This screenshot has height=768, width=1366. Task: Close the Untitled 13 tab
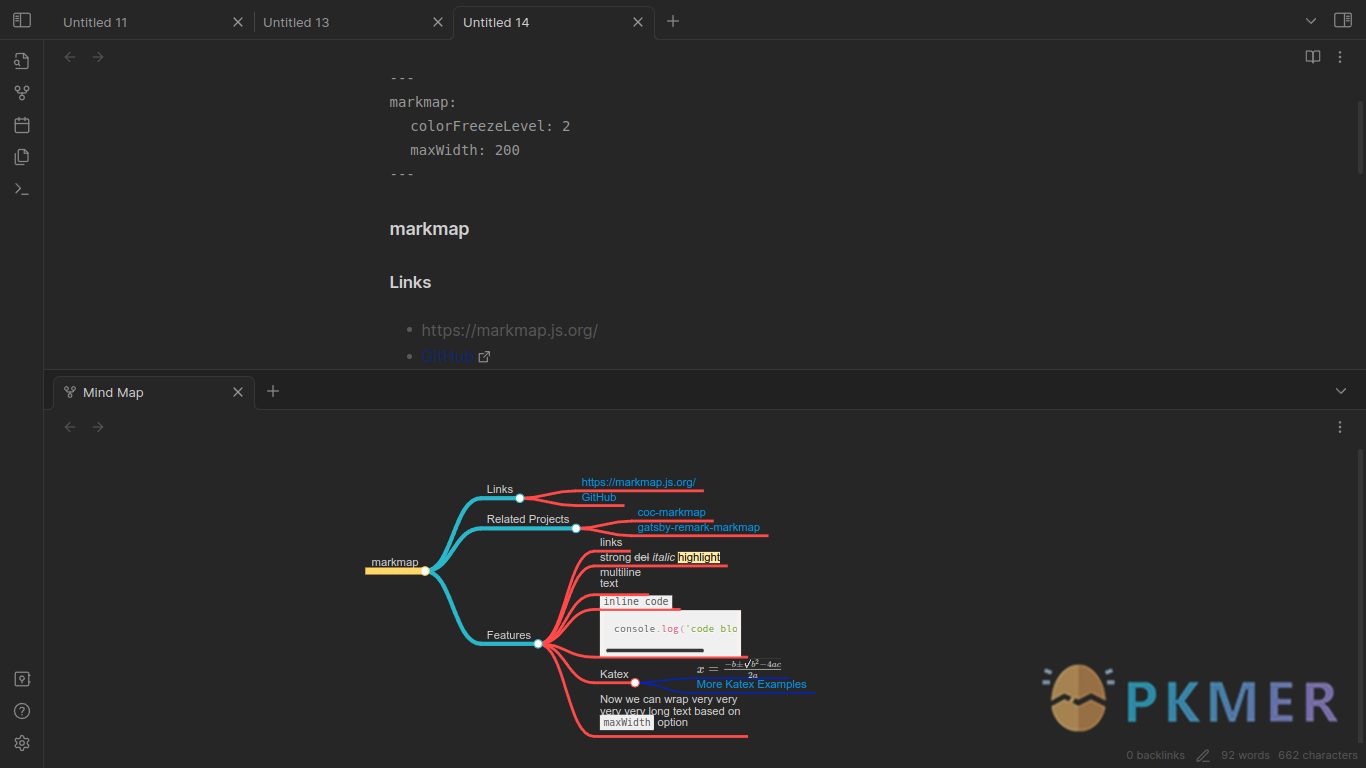[438, 22]
